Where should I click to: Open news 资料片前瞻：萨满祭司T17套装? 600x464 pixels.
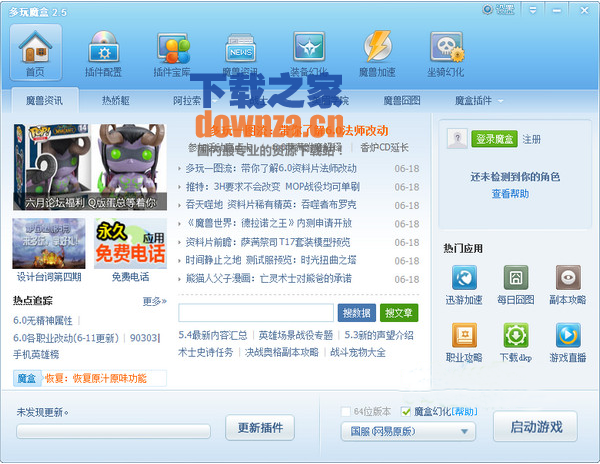(x=268, y=242)
